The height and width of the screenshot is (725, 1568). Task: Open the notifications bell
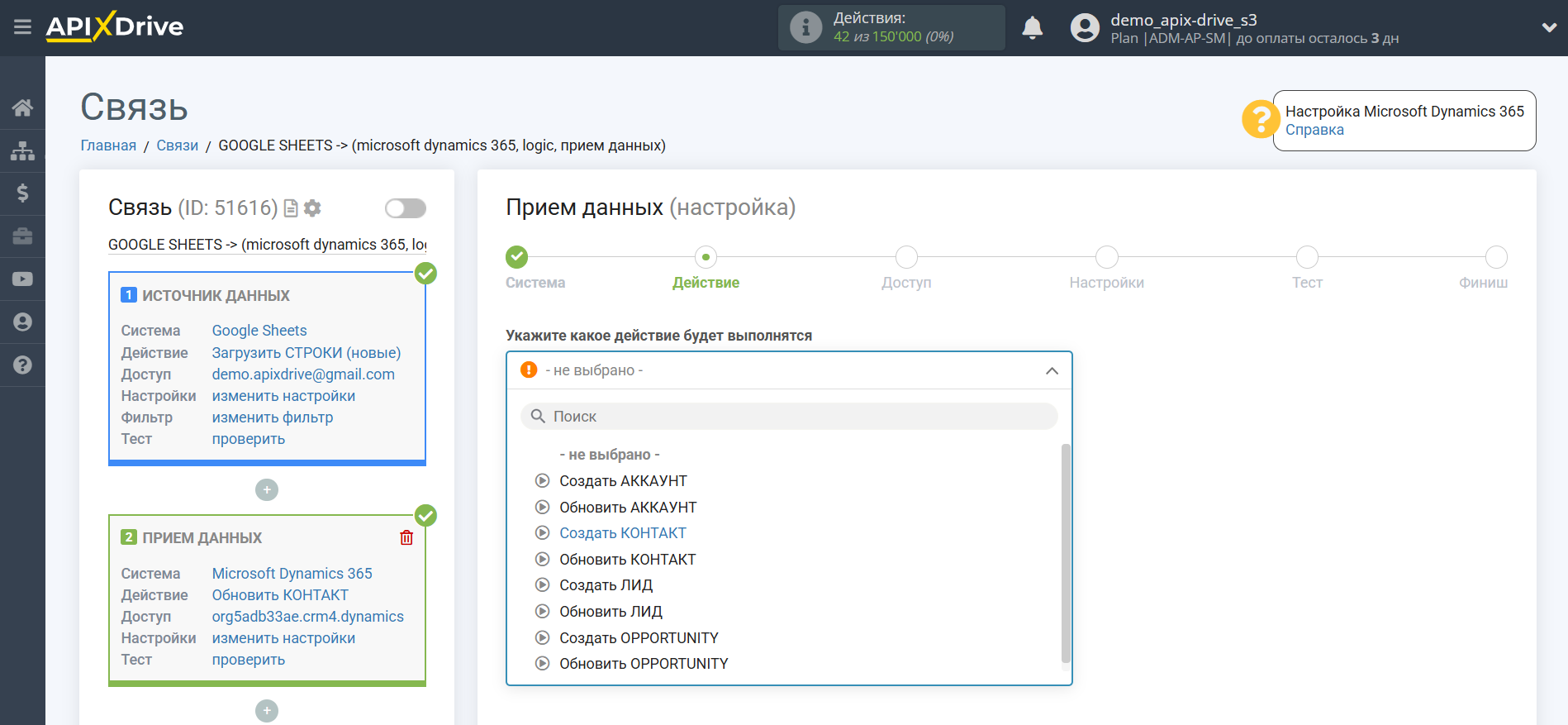click(1032, 27)
